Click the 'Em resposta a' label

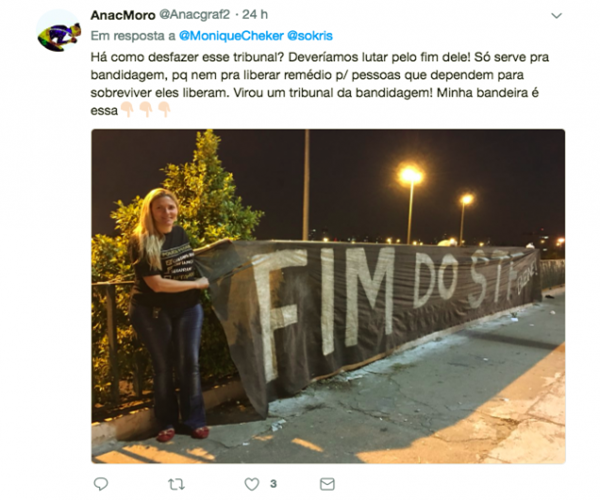[x=133, y=36]
